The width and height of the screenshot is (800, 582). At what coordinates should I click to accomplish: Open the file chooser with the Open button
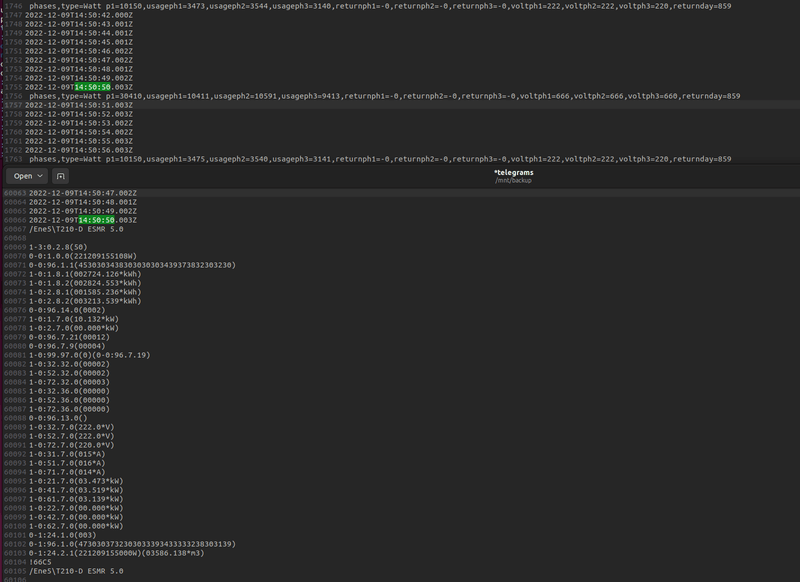tap(27, 176)
